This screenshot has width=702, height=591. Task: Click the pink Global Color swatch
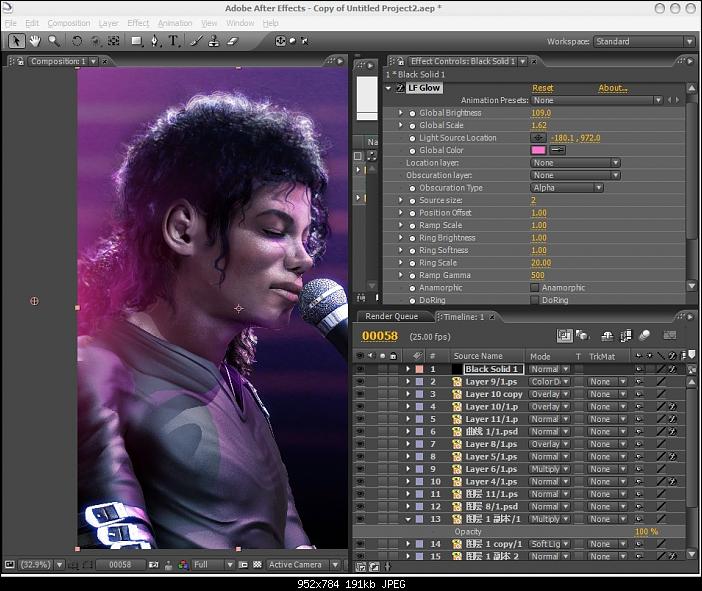click(539, 150)
